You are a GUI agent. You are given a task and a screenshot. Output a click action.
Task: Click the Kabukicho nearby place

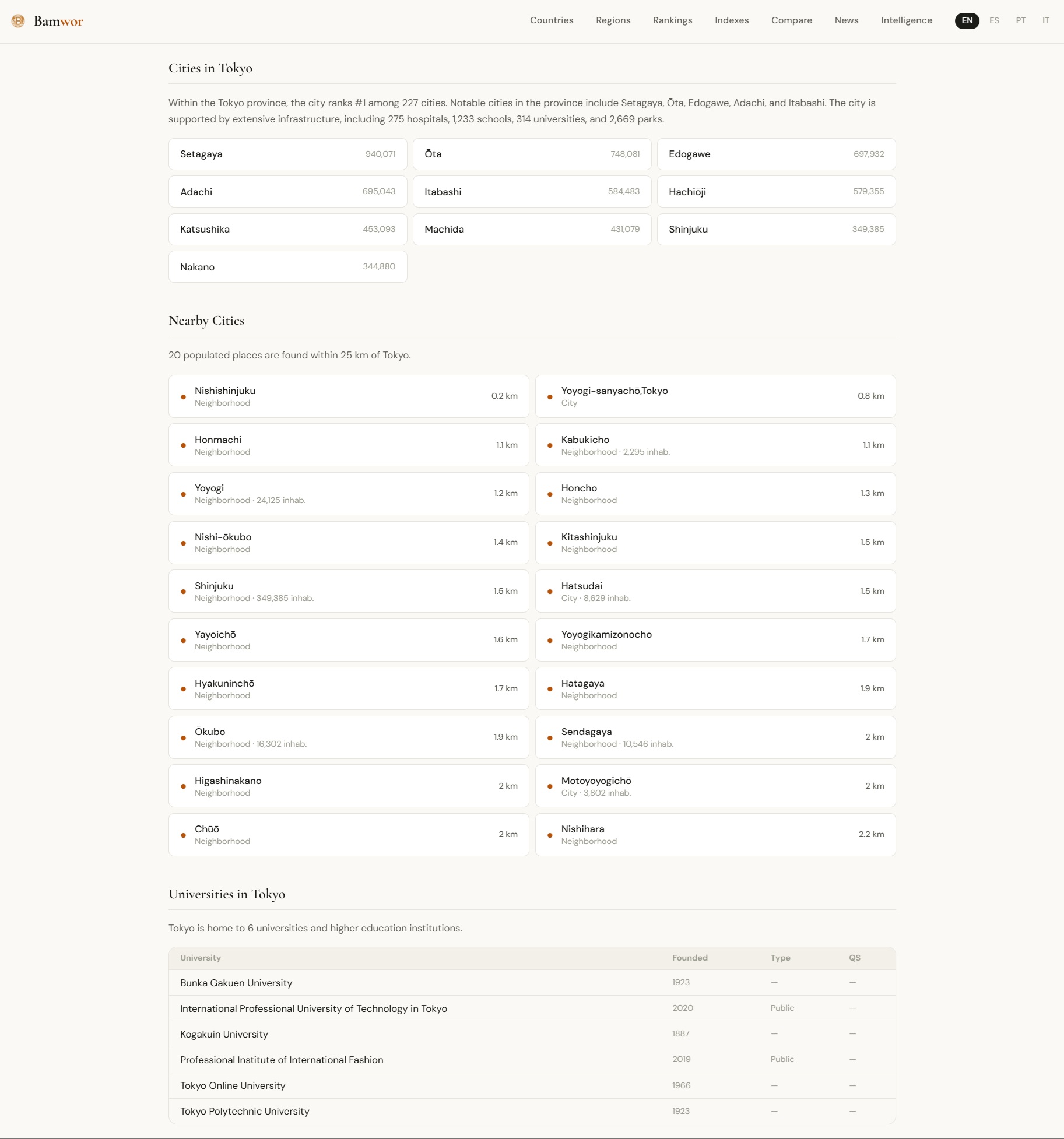715,444
